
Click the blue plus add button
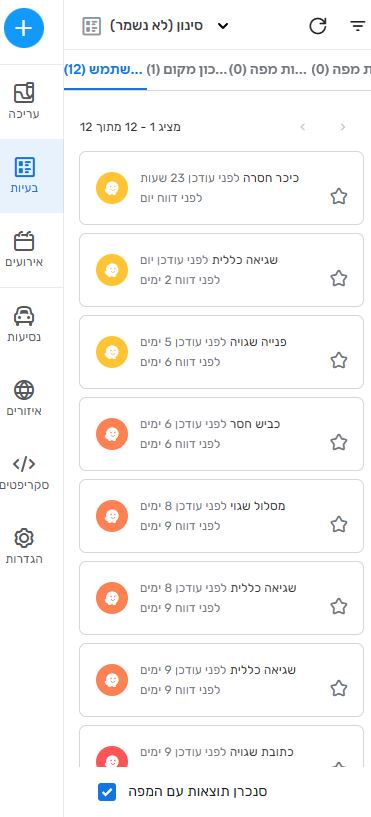(x=24, y=28)
